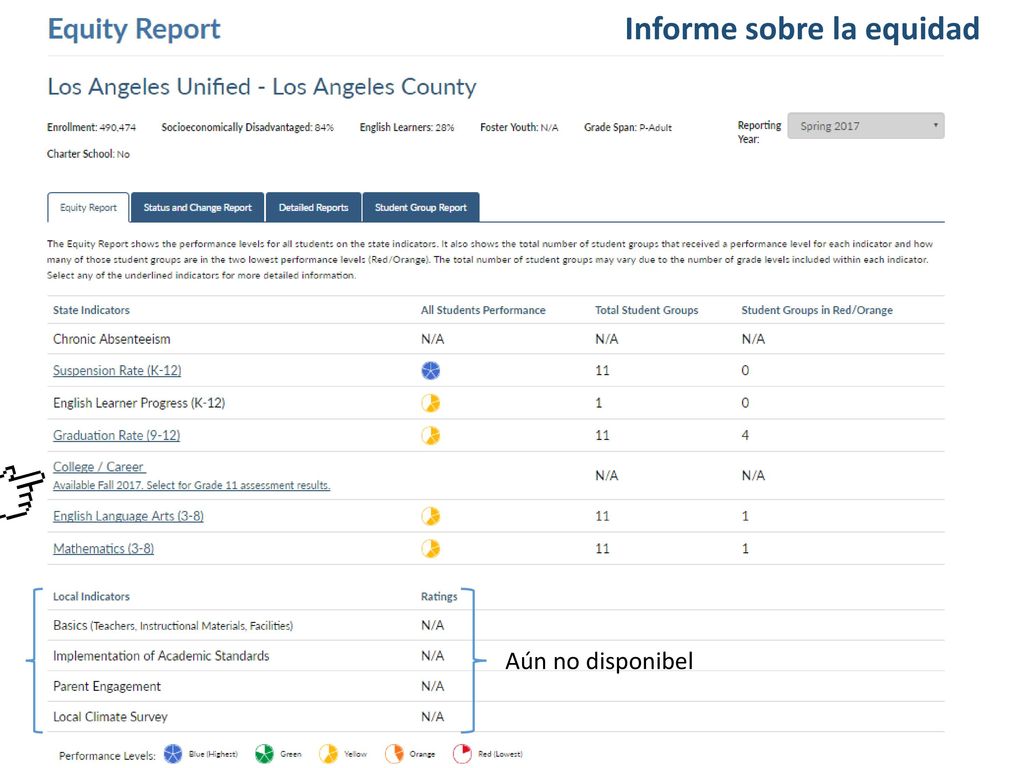This screenshot has width=1024, height=768.
Task: Follow the Graduation Rate (9-12) link
Action: click(116, 435)
